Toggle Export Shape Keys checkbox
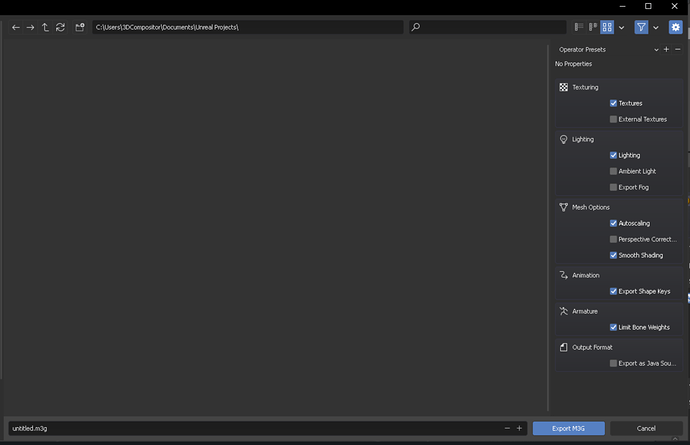 [x=613, y=291]
